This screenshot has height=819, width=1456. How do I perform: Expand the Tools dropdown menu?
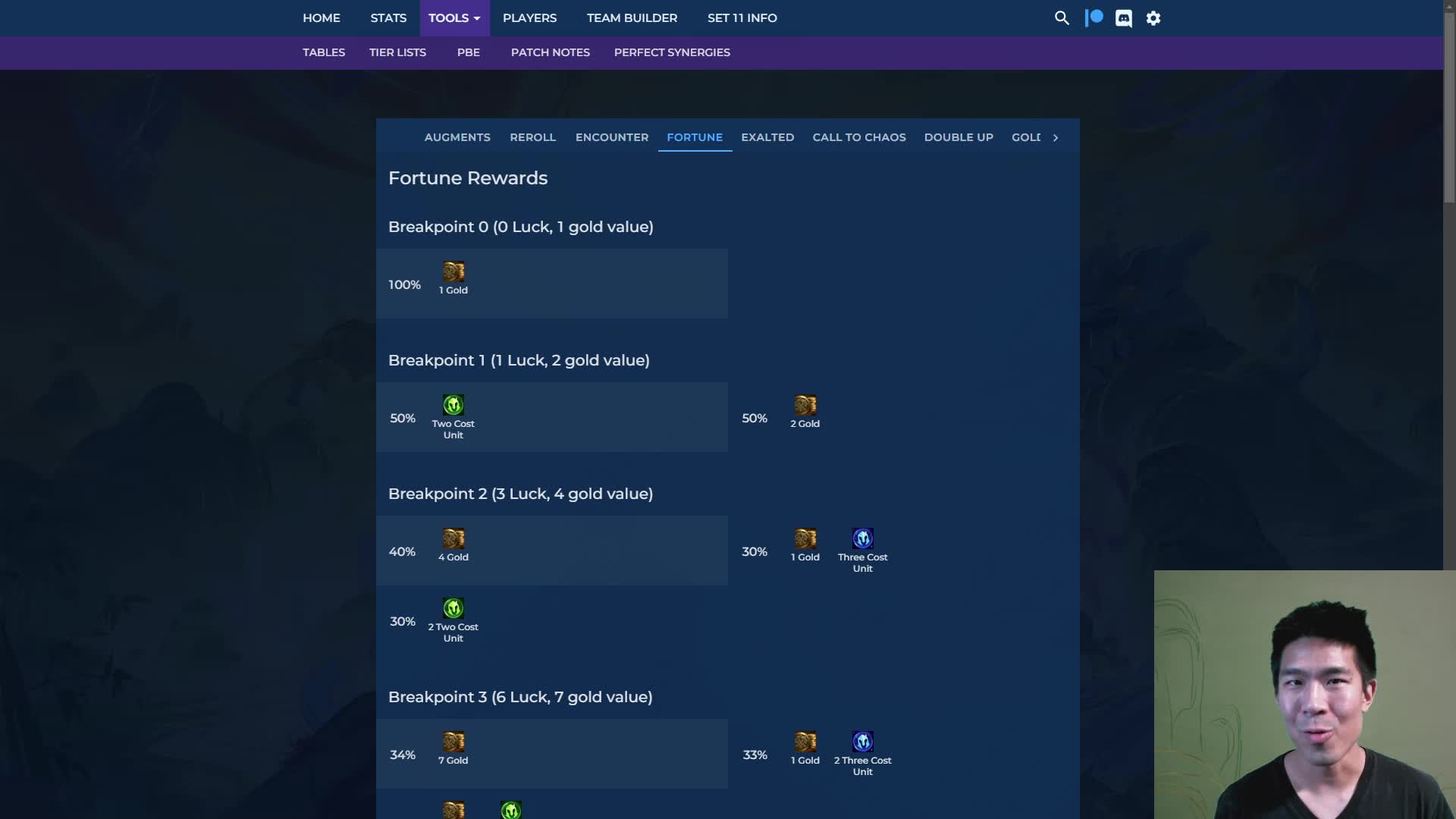point(454,18)
